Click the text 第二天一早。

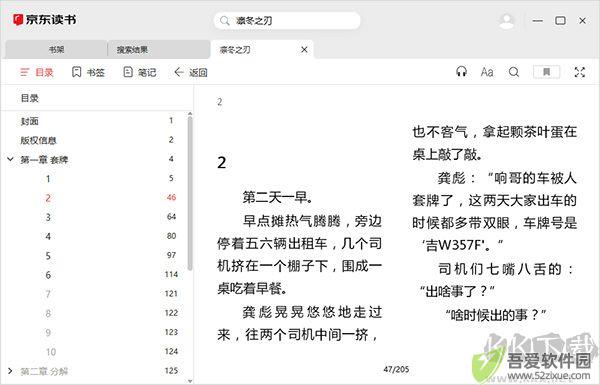pos(278,197)
